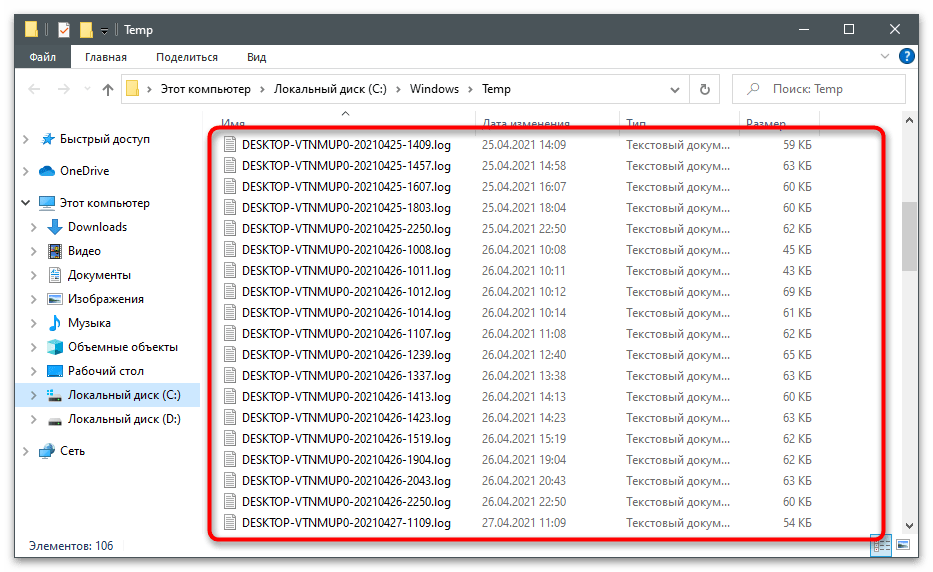Click the icon of DESKTOP-VTNMUP0-20210425-1803.log

click(x=230, y=208)
